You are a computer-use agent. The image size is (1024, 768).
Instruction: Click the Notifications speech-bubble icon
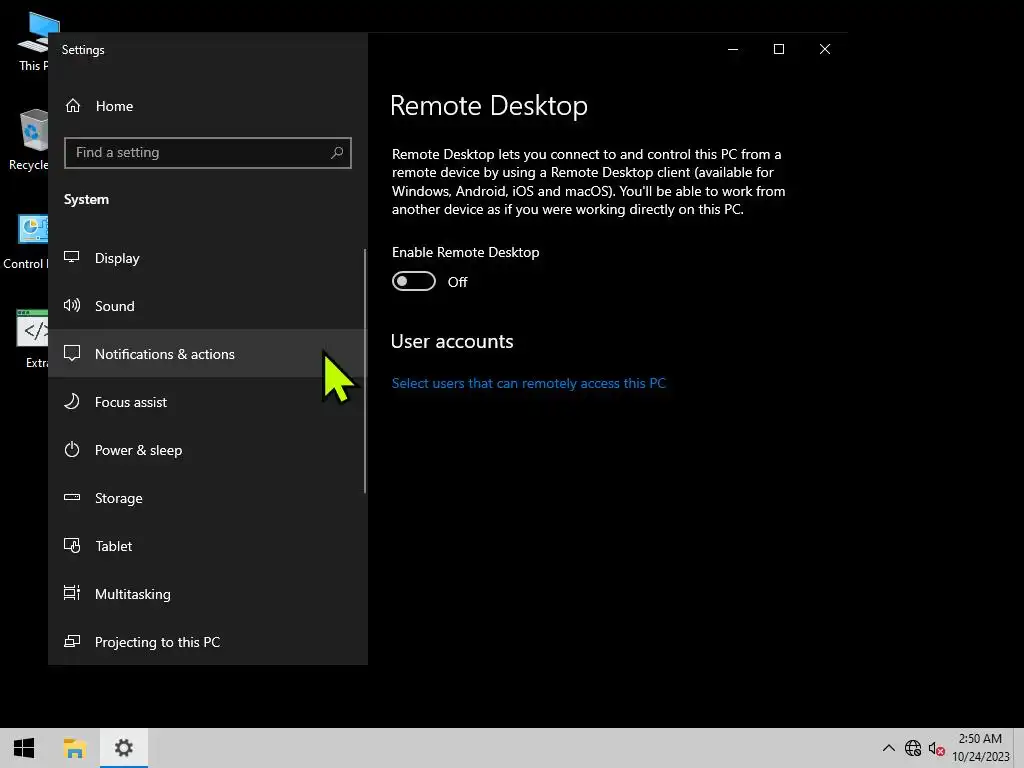click(x=72, y=353)
